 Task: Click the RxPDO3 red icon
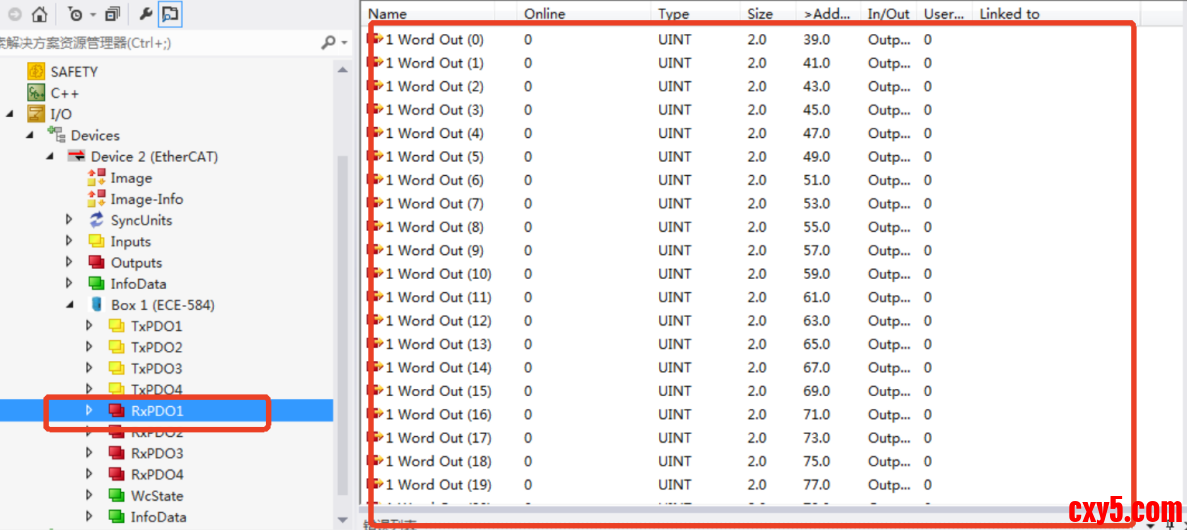116,453
